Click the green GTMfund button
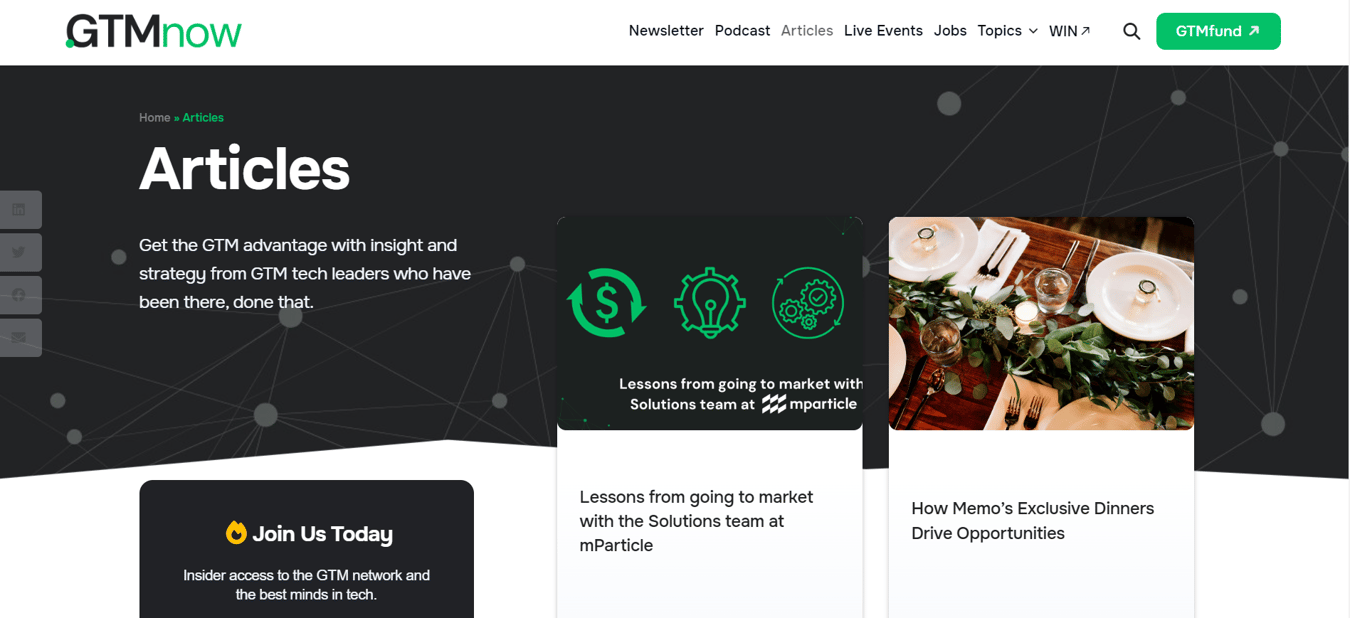1350x618 pixels. tap(1218, 31)
